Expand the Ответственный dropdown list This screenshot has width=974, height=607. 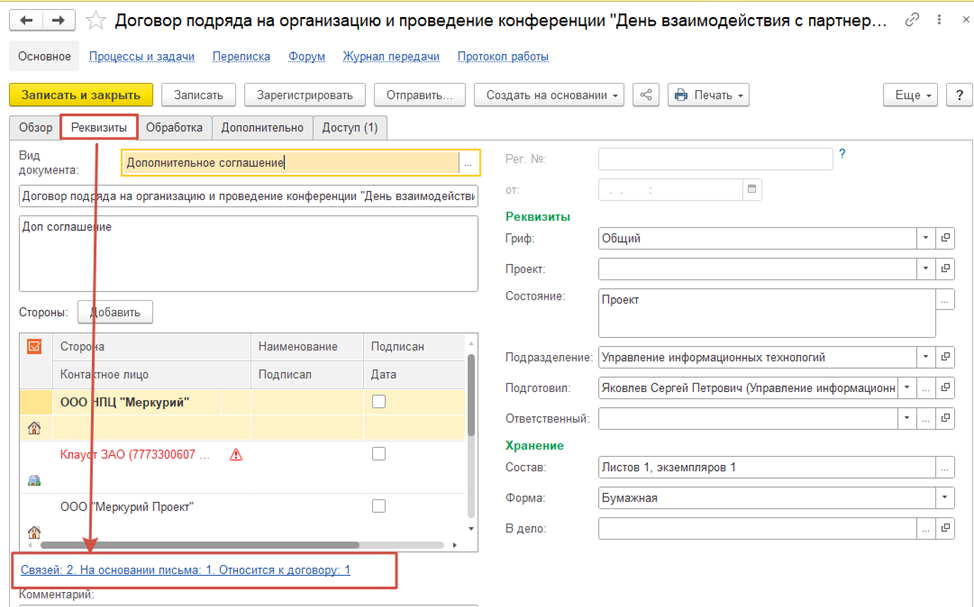[x=907, y=418]
